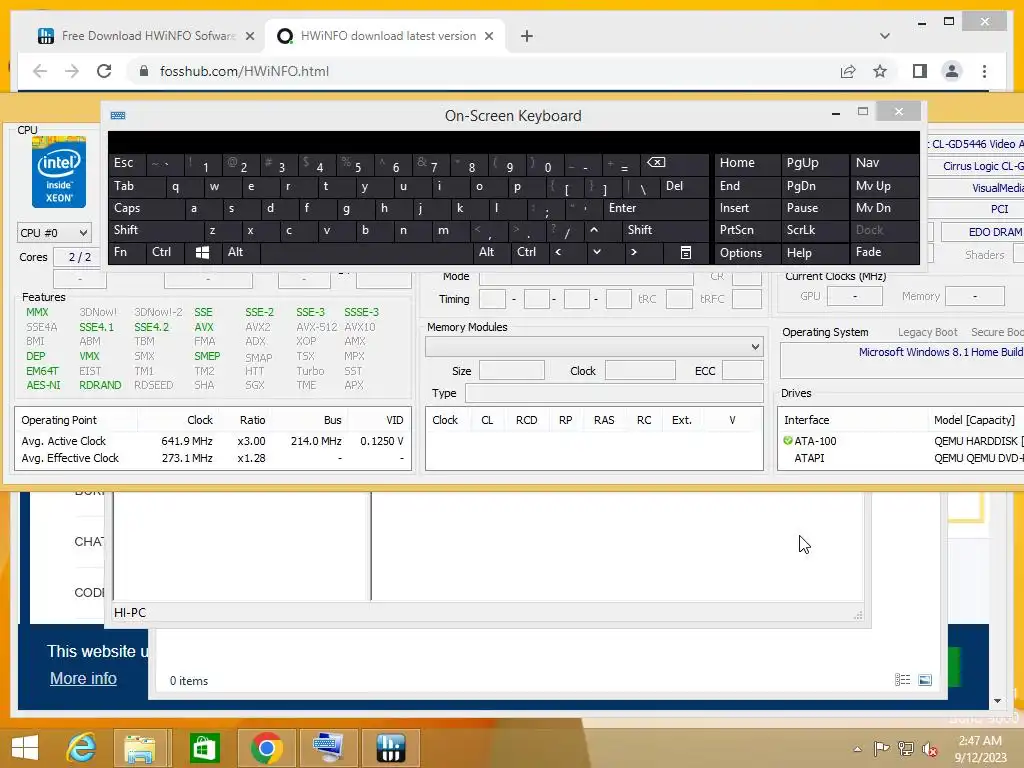
Task: Click the Avg. Active Clock row
Action: pyautogui.click(x=213, y=441)
